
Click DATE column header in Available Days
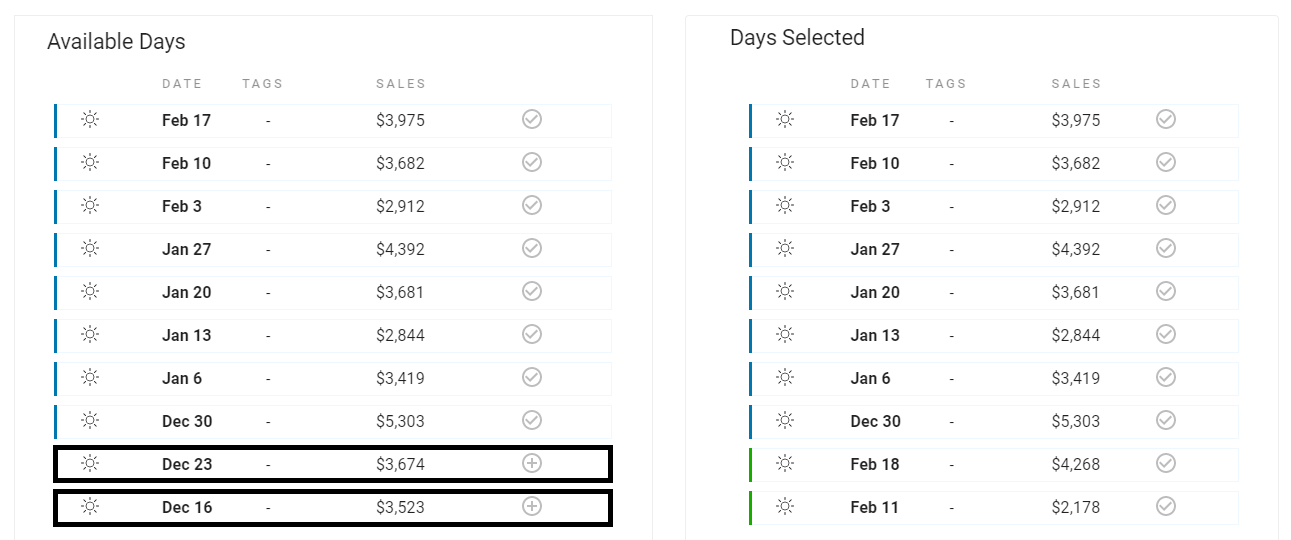point(182,84)
